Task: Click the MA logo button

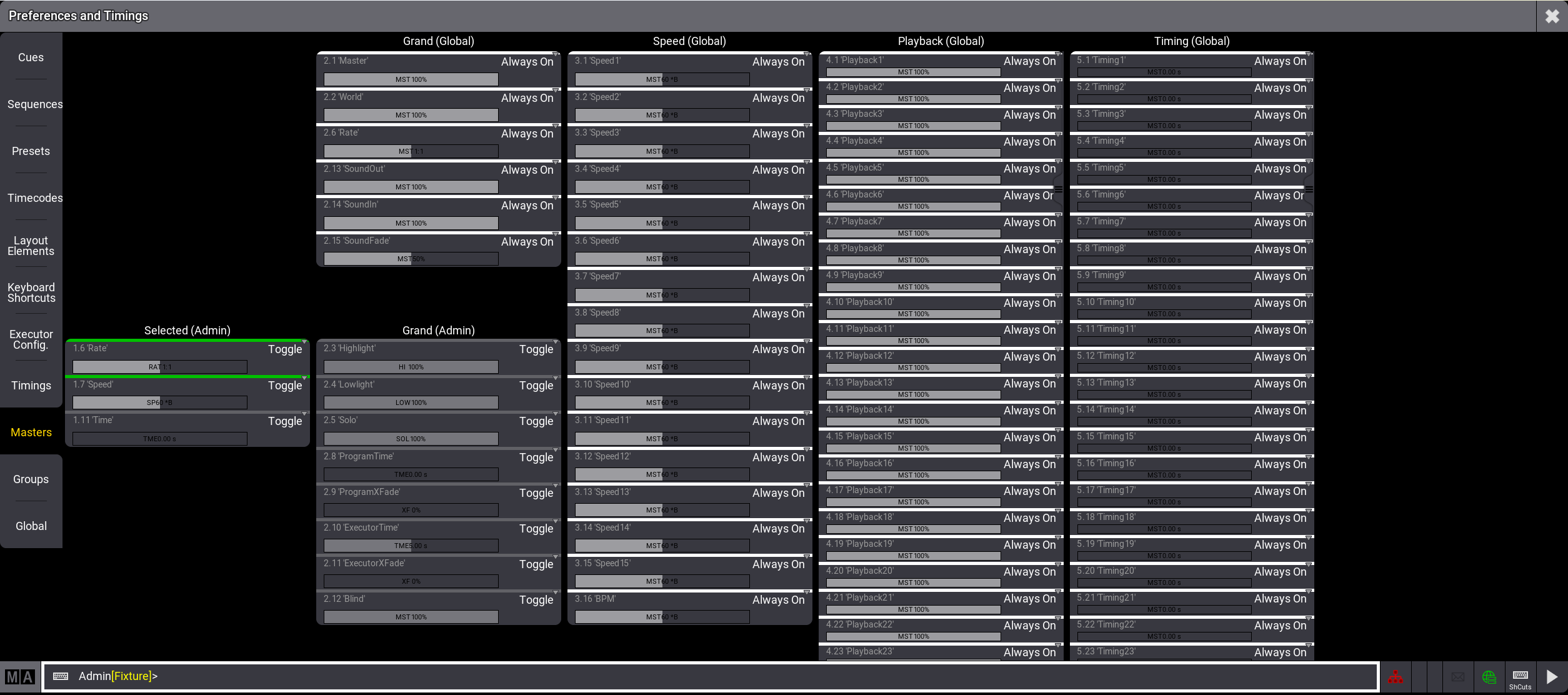Action: point(20,677)
